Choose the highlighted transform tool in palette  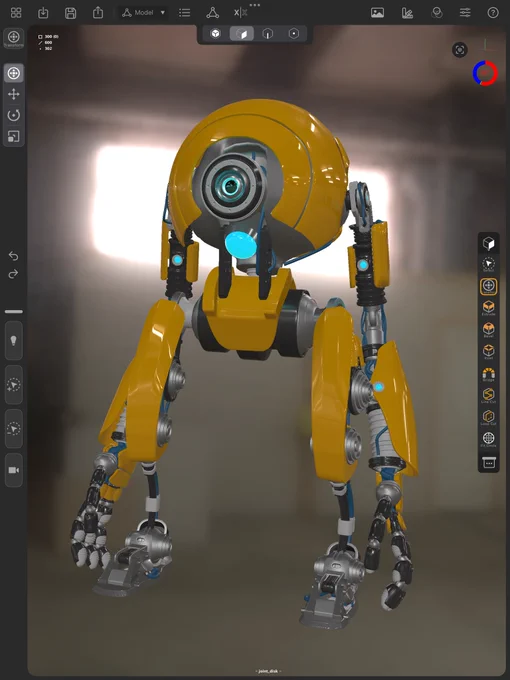tap(488, 287)
